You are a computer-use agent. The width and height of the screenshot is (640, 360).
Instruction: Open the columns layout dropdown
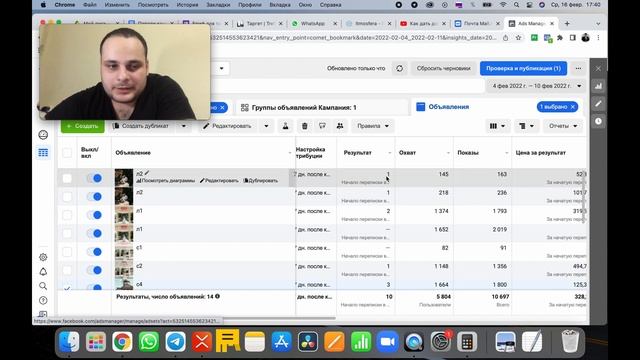click(x=497, y=126)
